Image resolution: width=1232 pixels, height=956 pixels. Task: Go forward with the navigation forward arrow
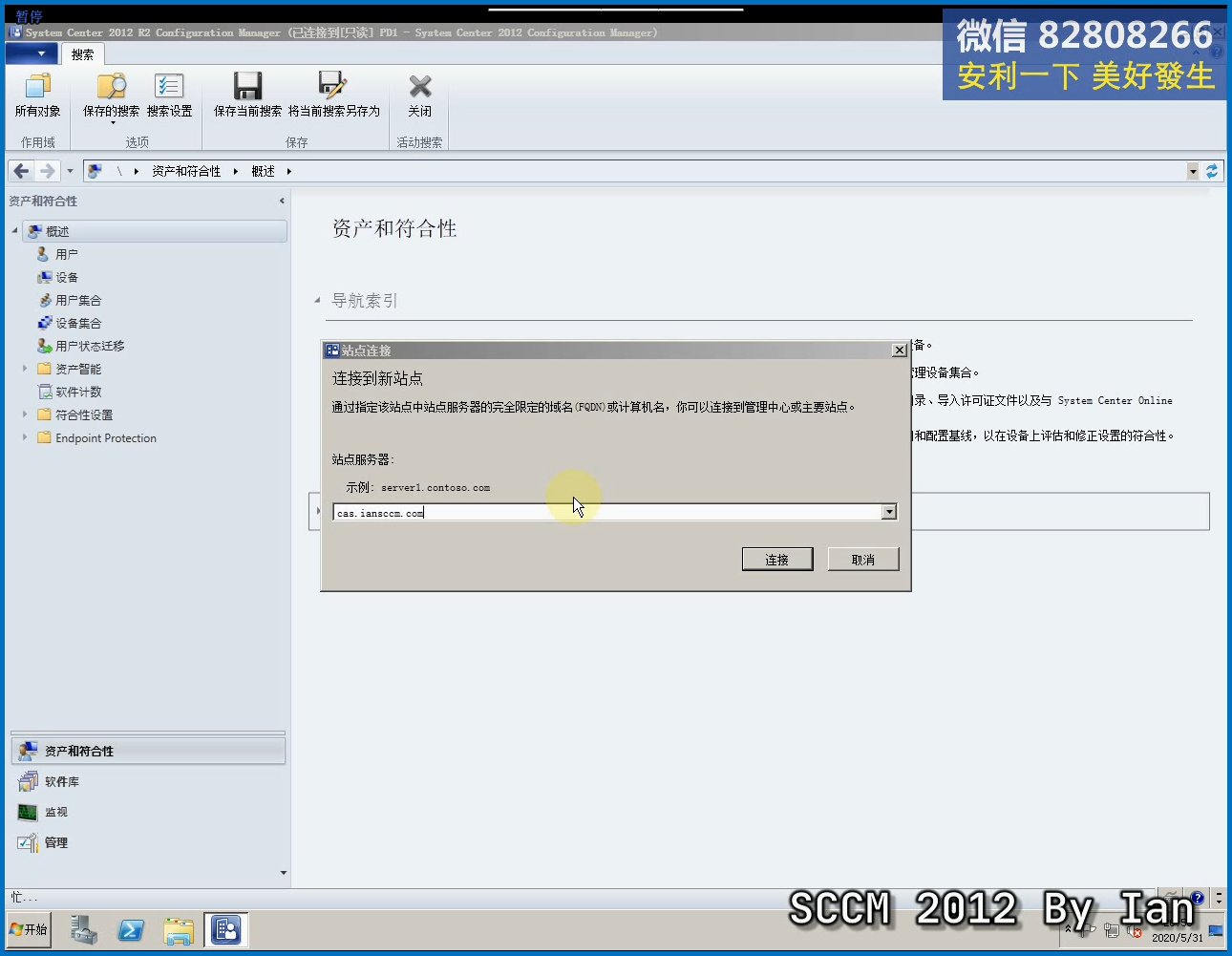pos(47,171)
